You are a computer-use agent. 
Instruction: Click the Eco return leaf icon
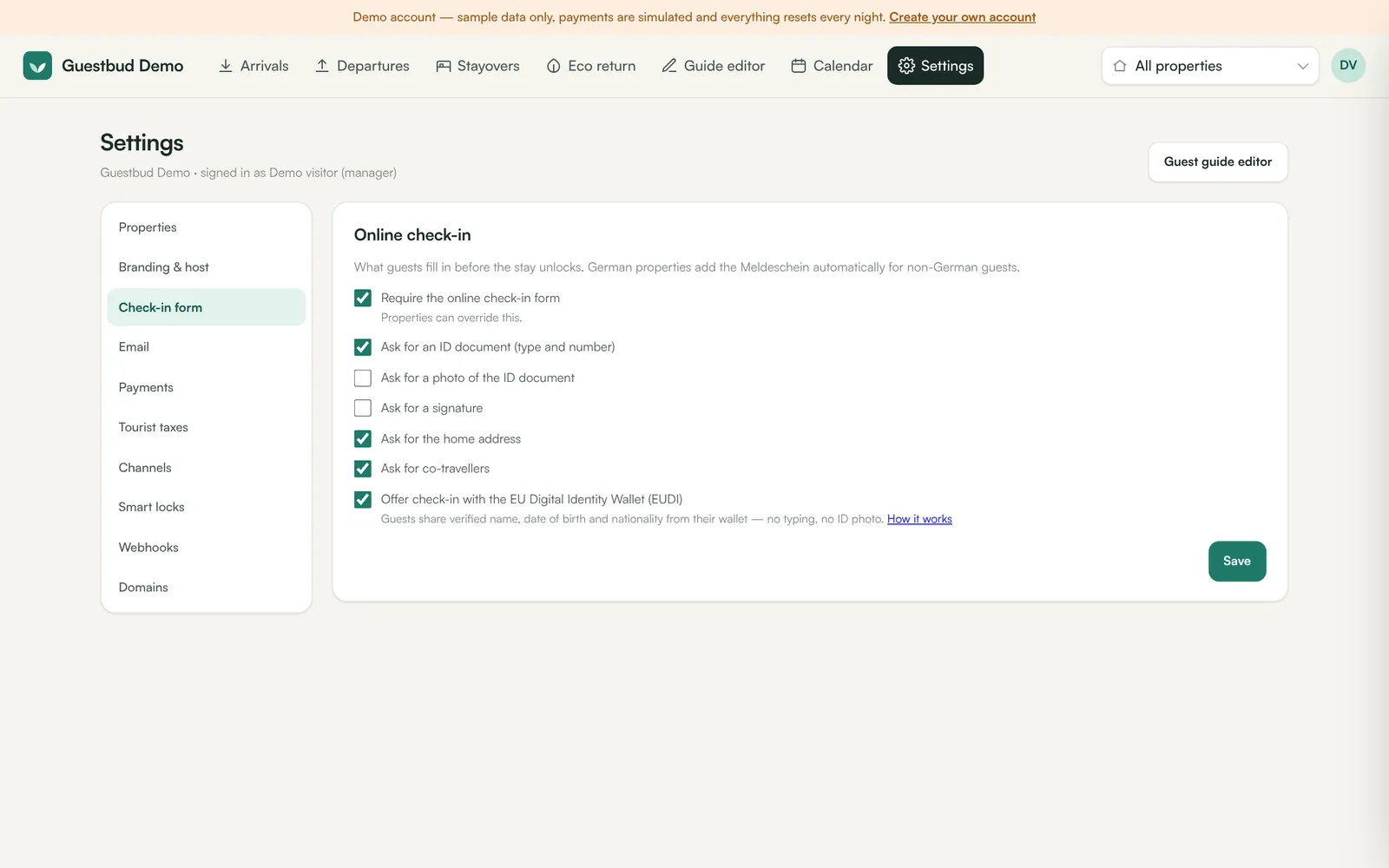[554, 66]
